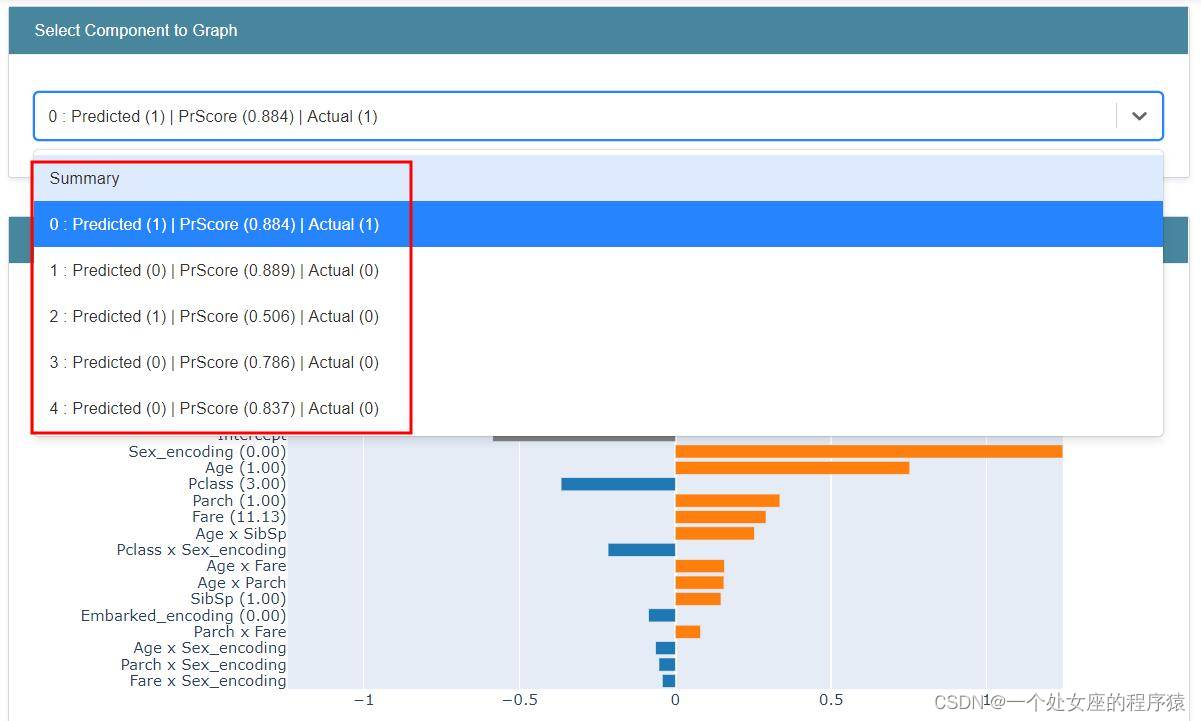1201x721 pixels.
Task: Click the blue Pclass (3.00) bar
Action: coord(618,484)
